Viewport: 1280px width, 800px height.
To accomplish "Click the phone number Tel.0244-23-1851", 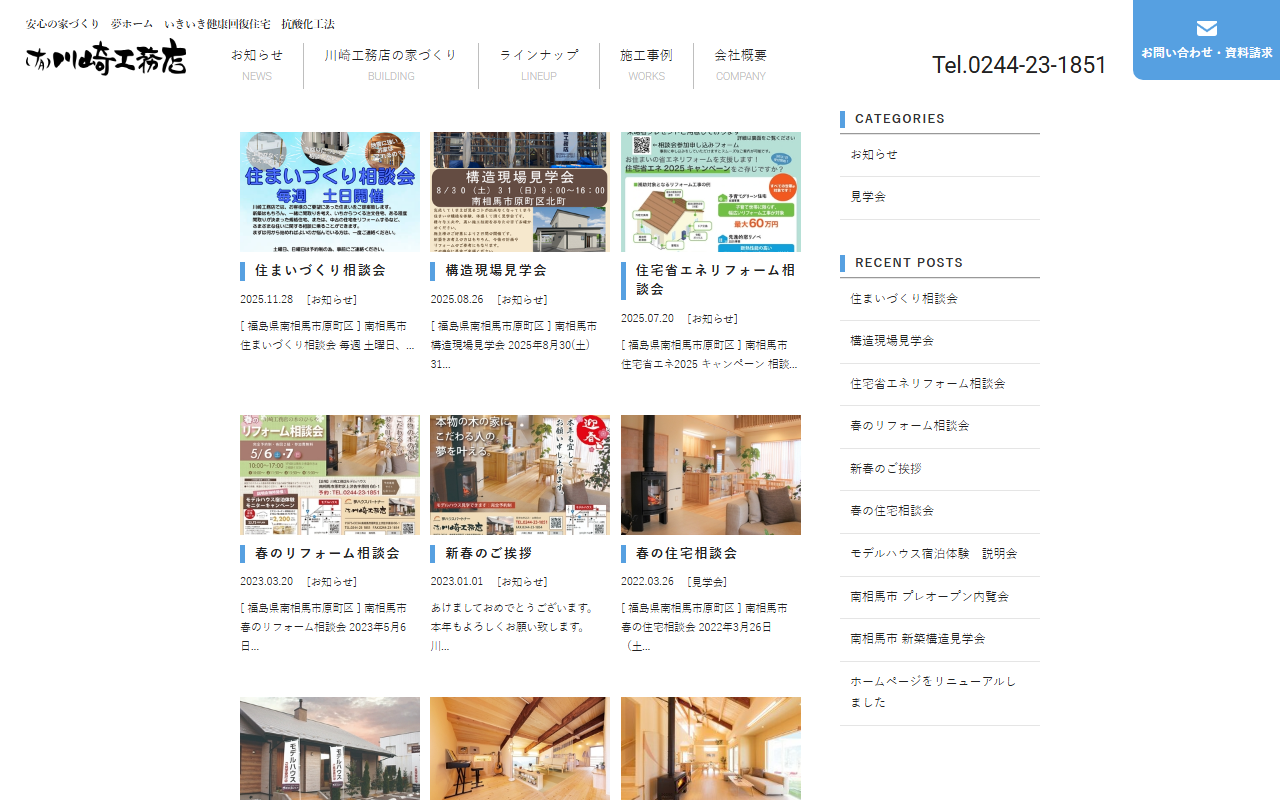I will [x=1019, y=65].
